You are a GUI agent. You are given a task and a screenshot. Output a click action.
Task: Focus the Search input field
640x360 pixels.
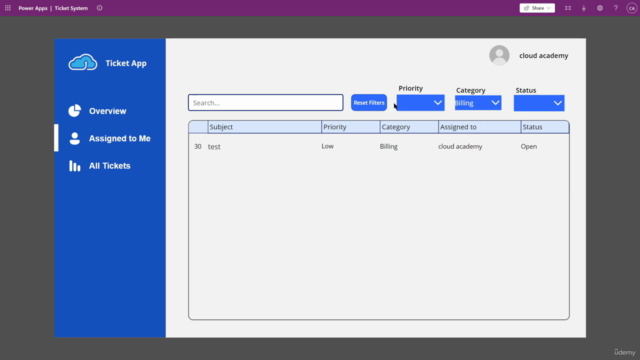point(266,102)
